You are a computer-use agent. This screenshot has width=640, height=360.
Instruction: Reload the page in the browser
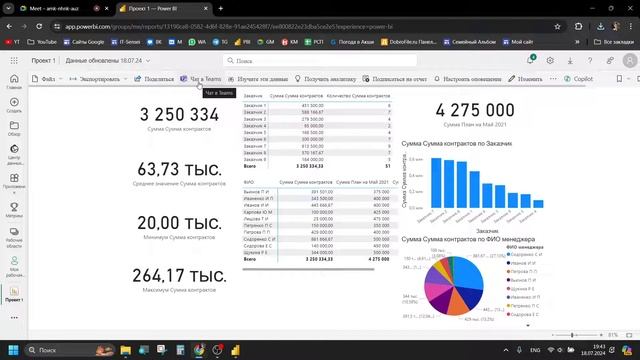[x=39, y=27]
